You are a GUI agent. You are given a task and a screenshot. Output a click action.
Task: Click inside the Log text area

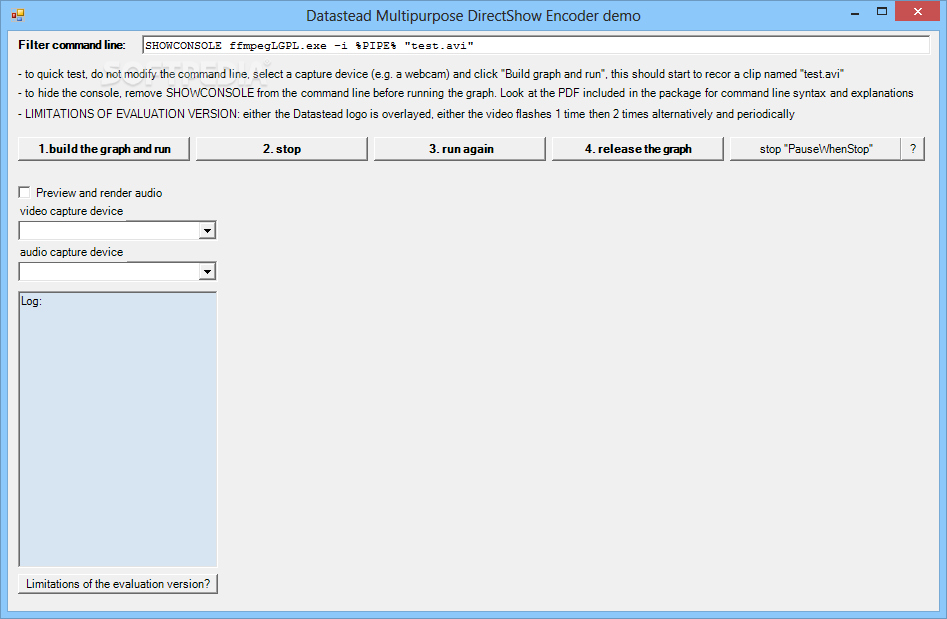point(118,429)
